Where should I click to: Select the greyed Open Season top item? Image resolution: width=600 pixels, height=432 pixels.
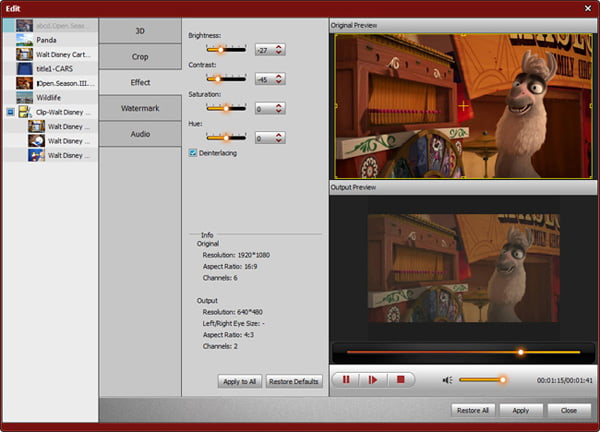coord(51,26)
